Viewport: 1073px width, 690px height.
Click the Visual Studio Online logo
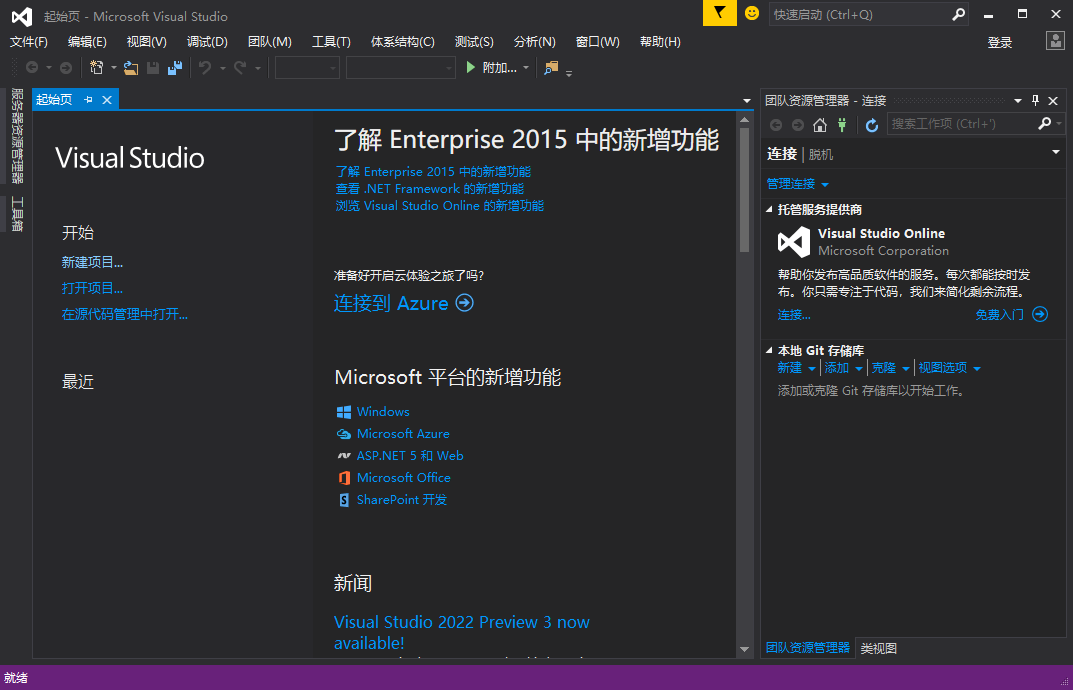794,242
